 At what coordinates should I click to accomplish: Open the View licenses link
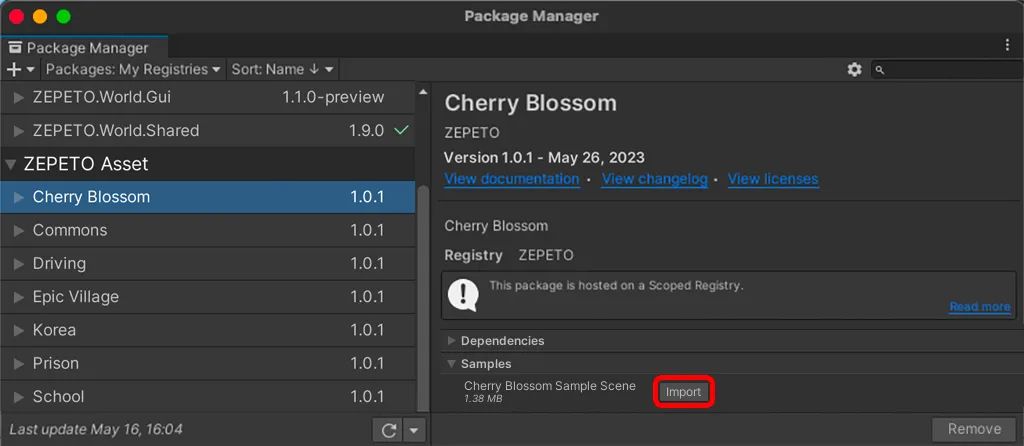[773, 179]
